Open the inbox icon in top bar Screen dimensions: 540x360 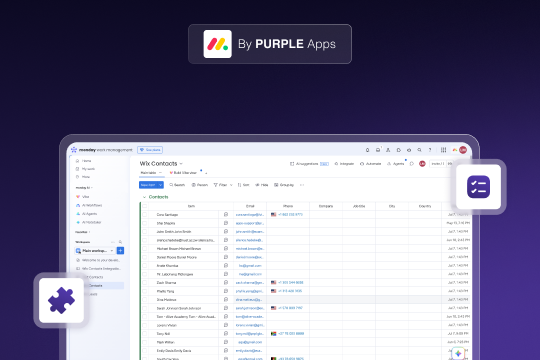(378, 150)
